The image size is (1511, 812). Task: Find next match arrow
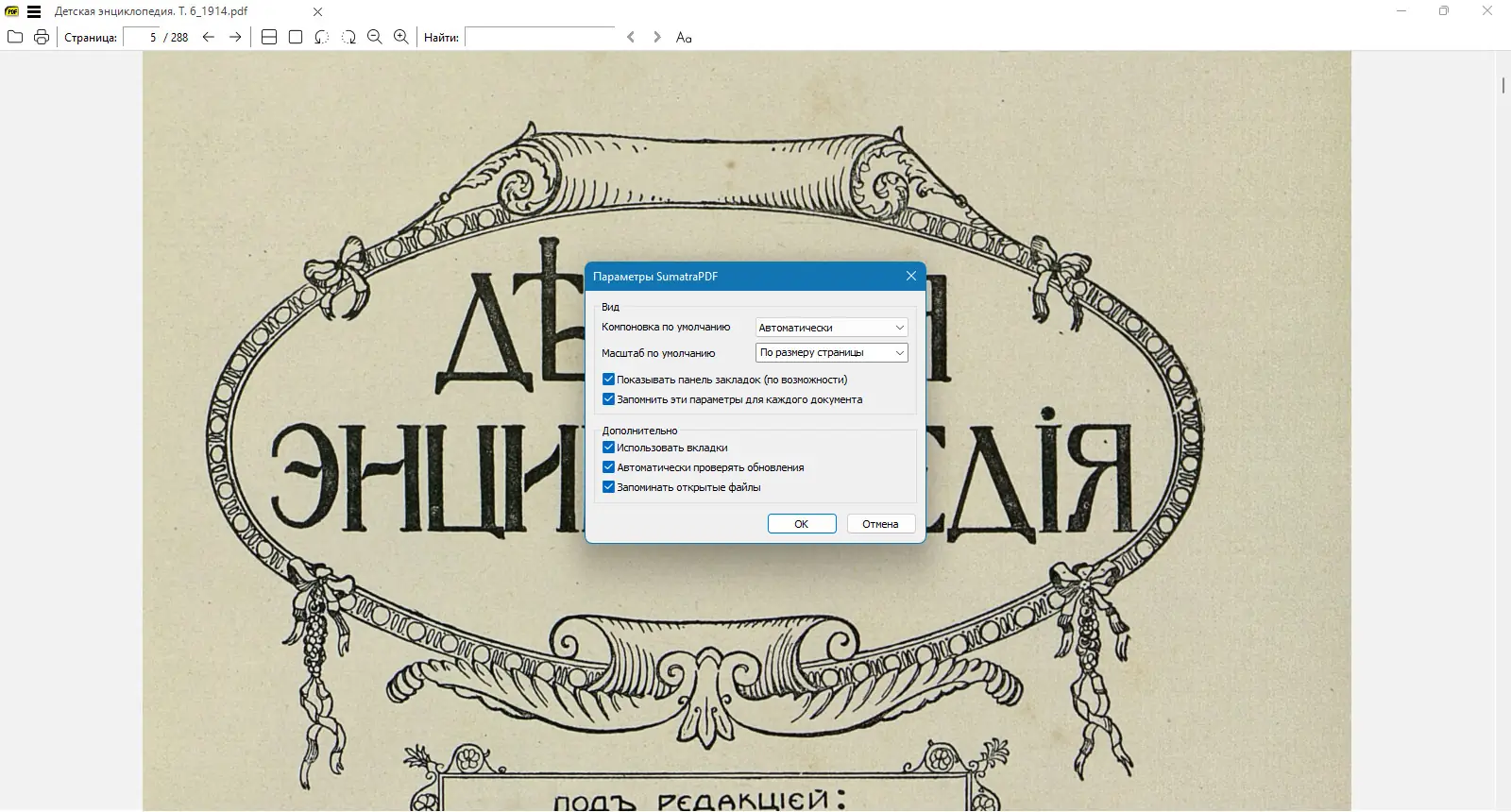(657, 37)
